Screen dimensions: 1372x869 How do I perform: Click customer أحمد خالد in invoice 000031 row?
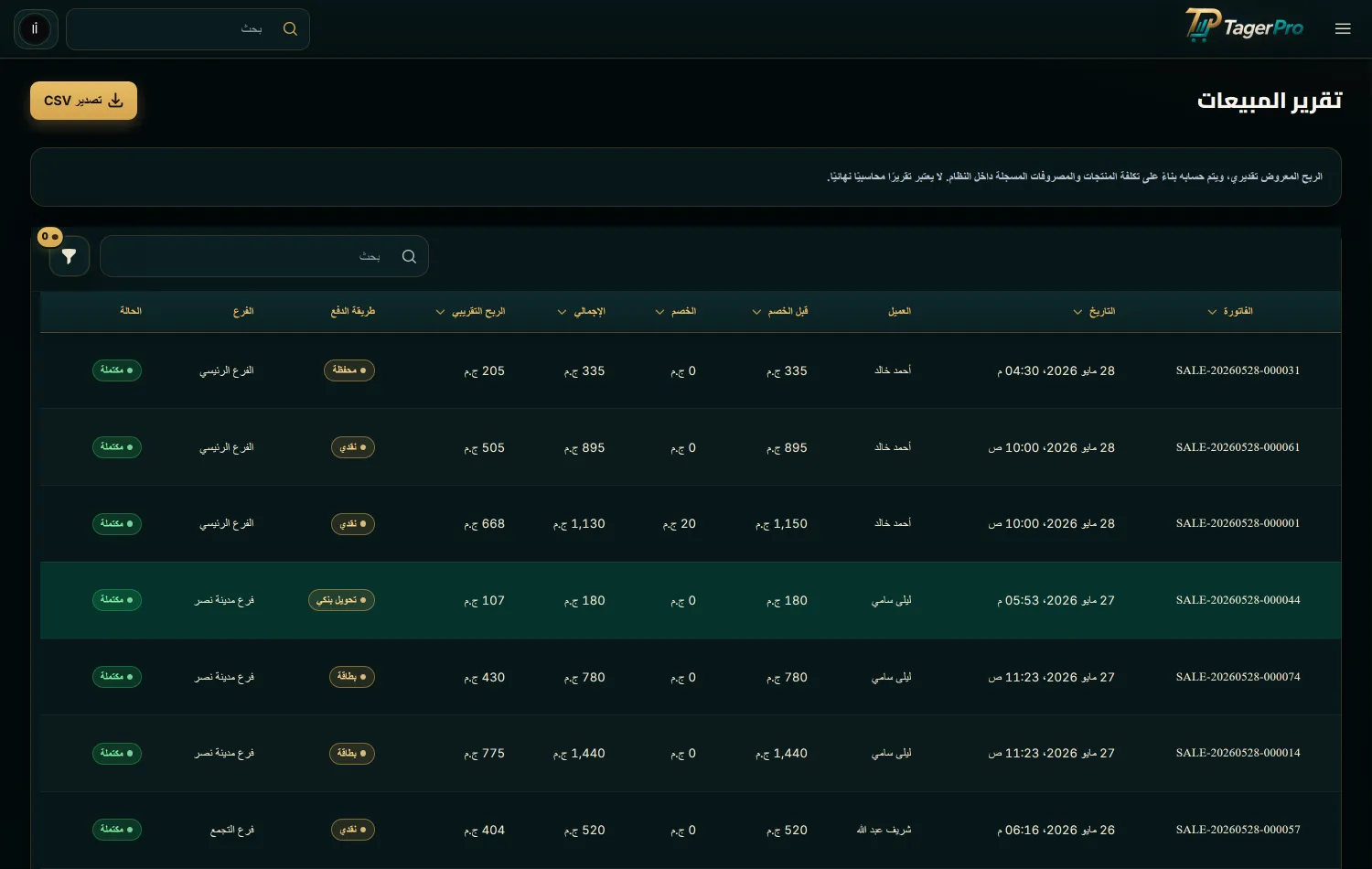[x=893, y=370]
